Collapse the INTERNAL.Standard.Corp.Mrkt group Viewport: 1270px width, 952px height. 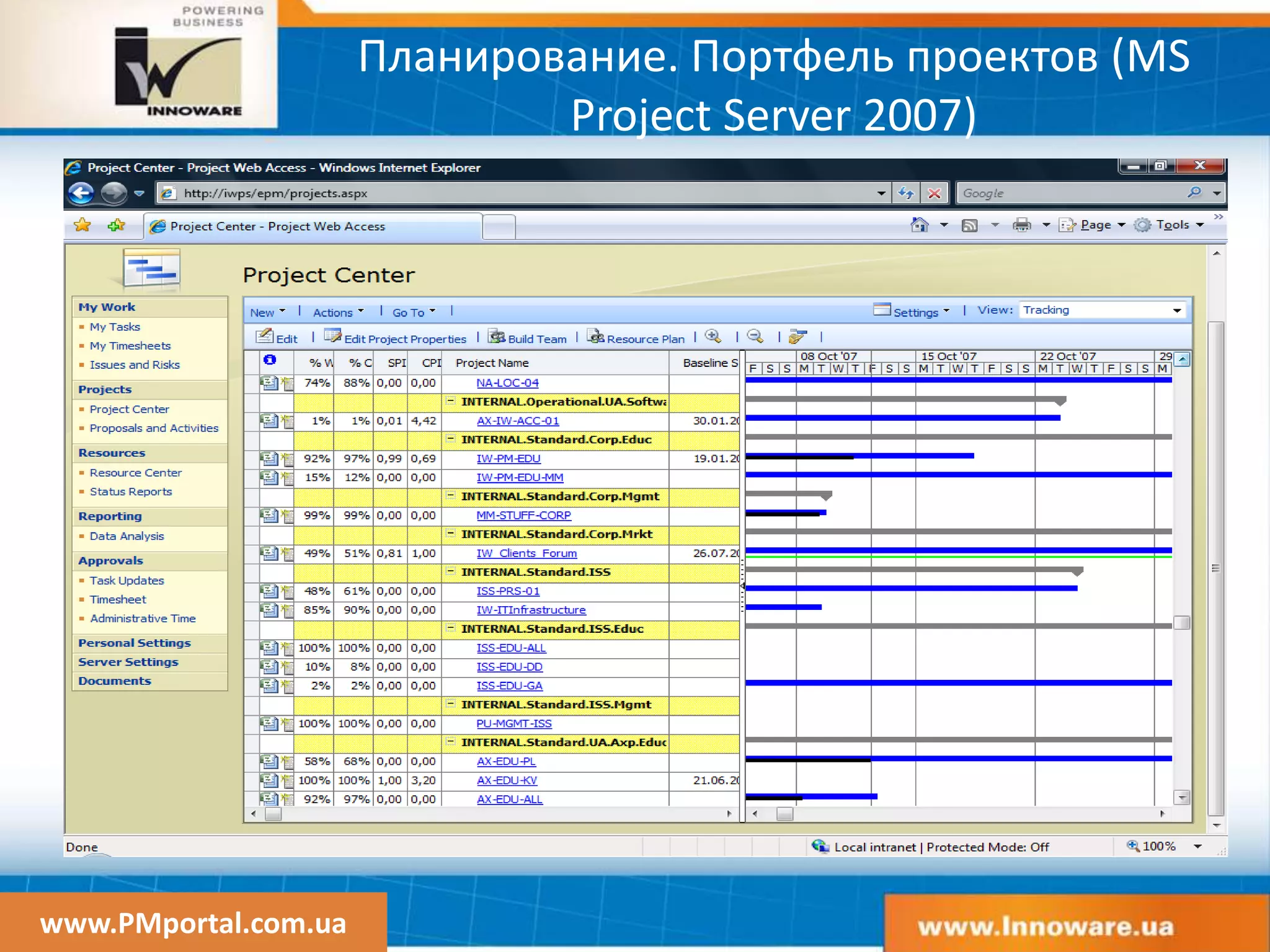tap(451, 534)
